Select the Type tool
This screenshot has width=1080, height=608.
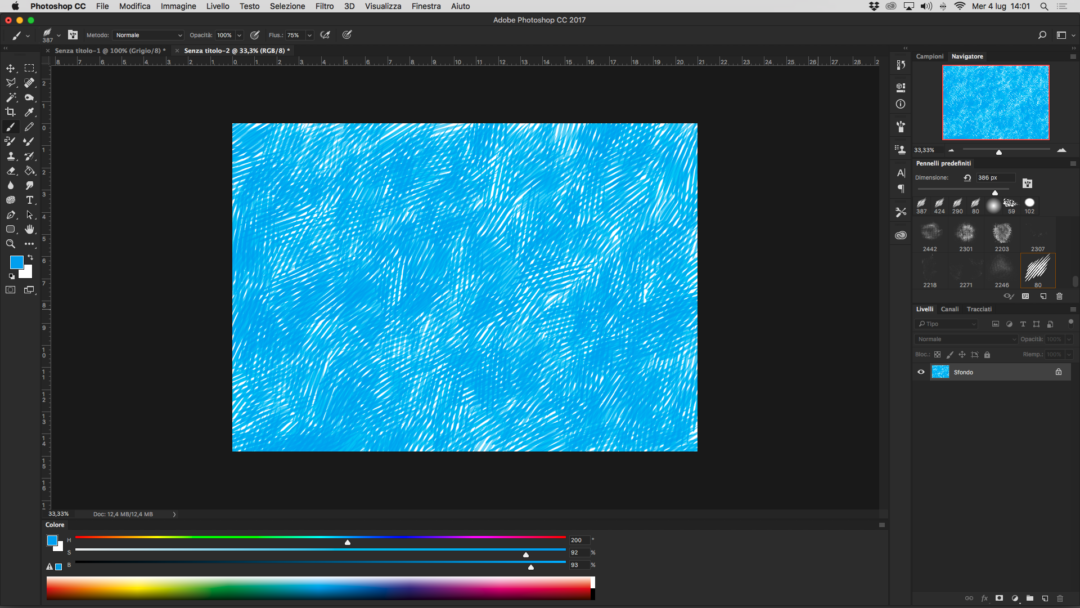tap(29, 200)
